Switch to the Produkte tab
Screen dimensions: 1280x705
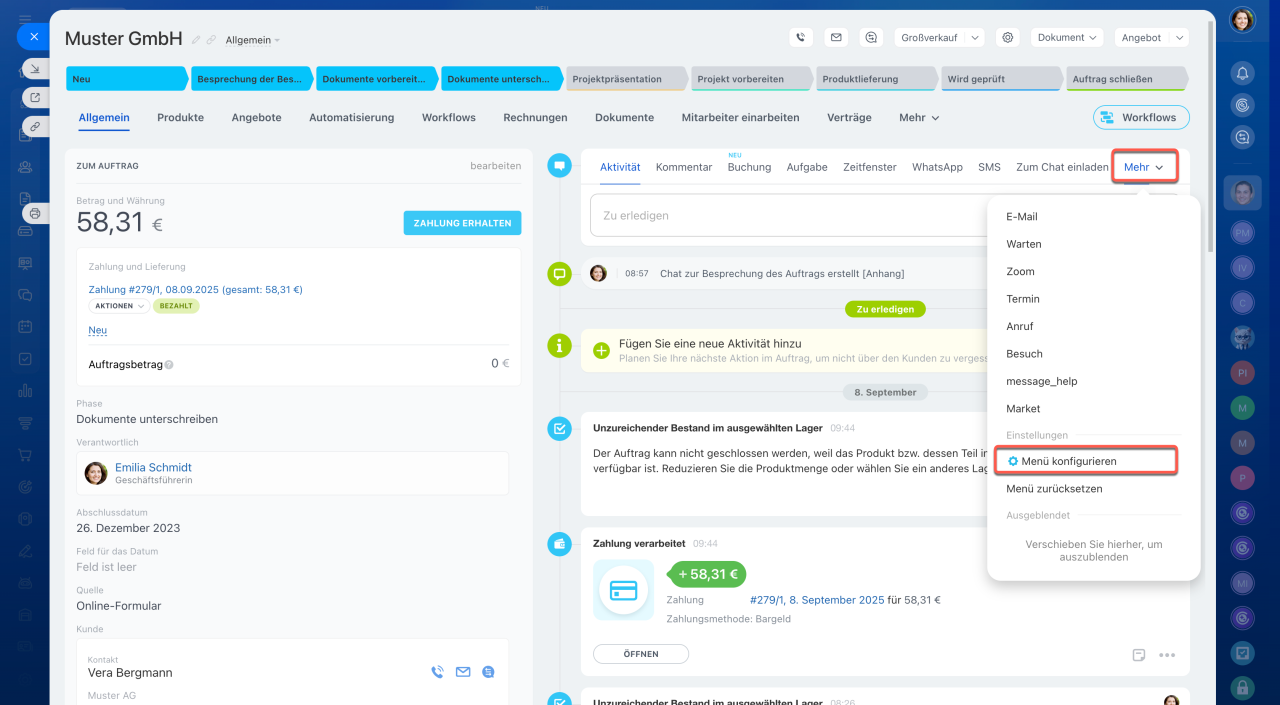tap(180, 117)
